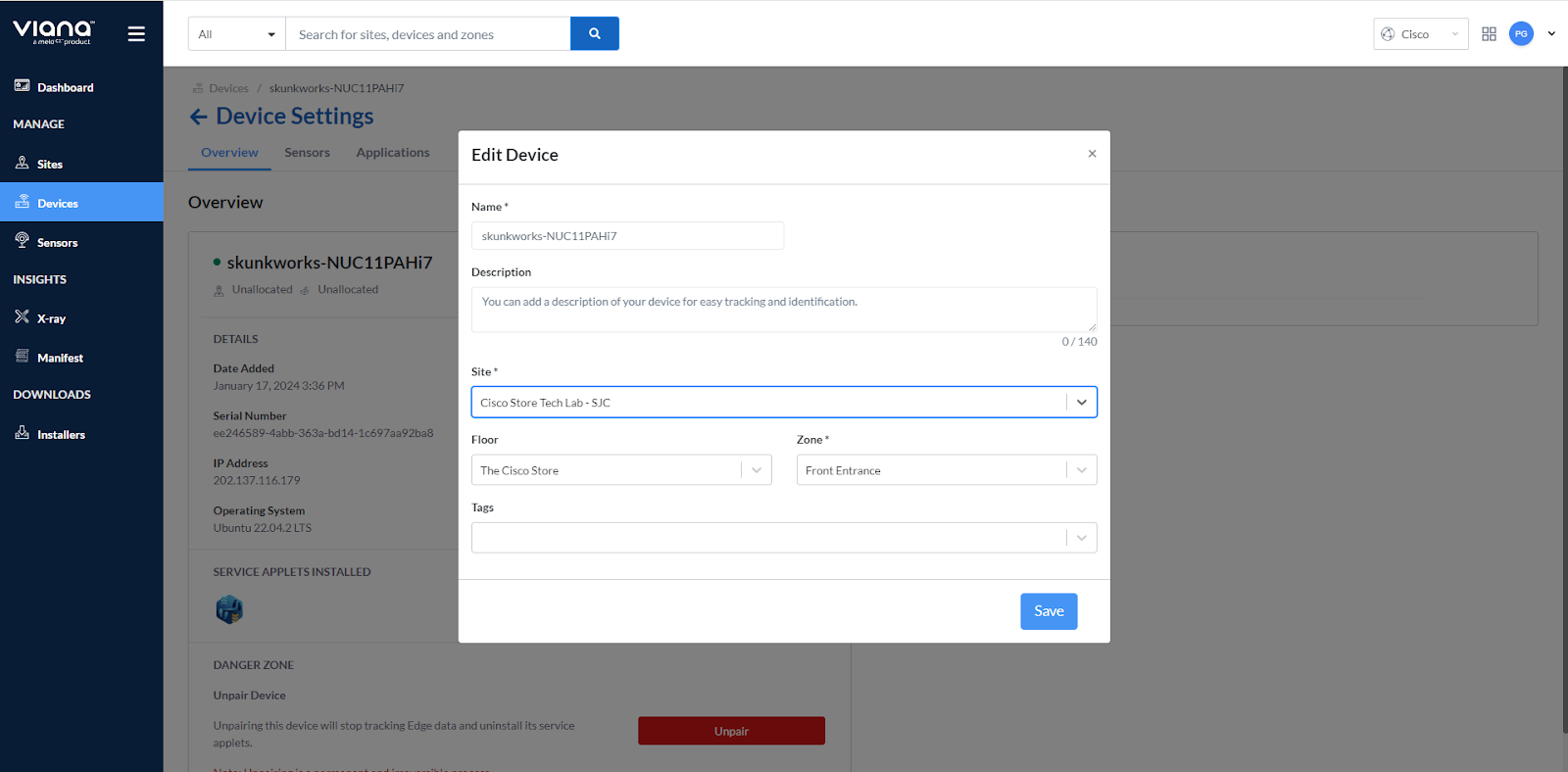
Task: Click the back arrow beside Device Settings
Action: 198,118
